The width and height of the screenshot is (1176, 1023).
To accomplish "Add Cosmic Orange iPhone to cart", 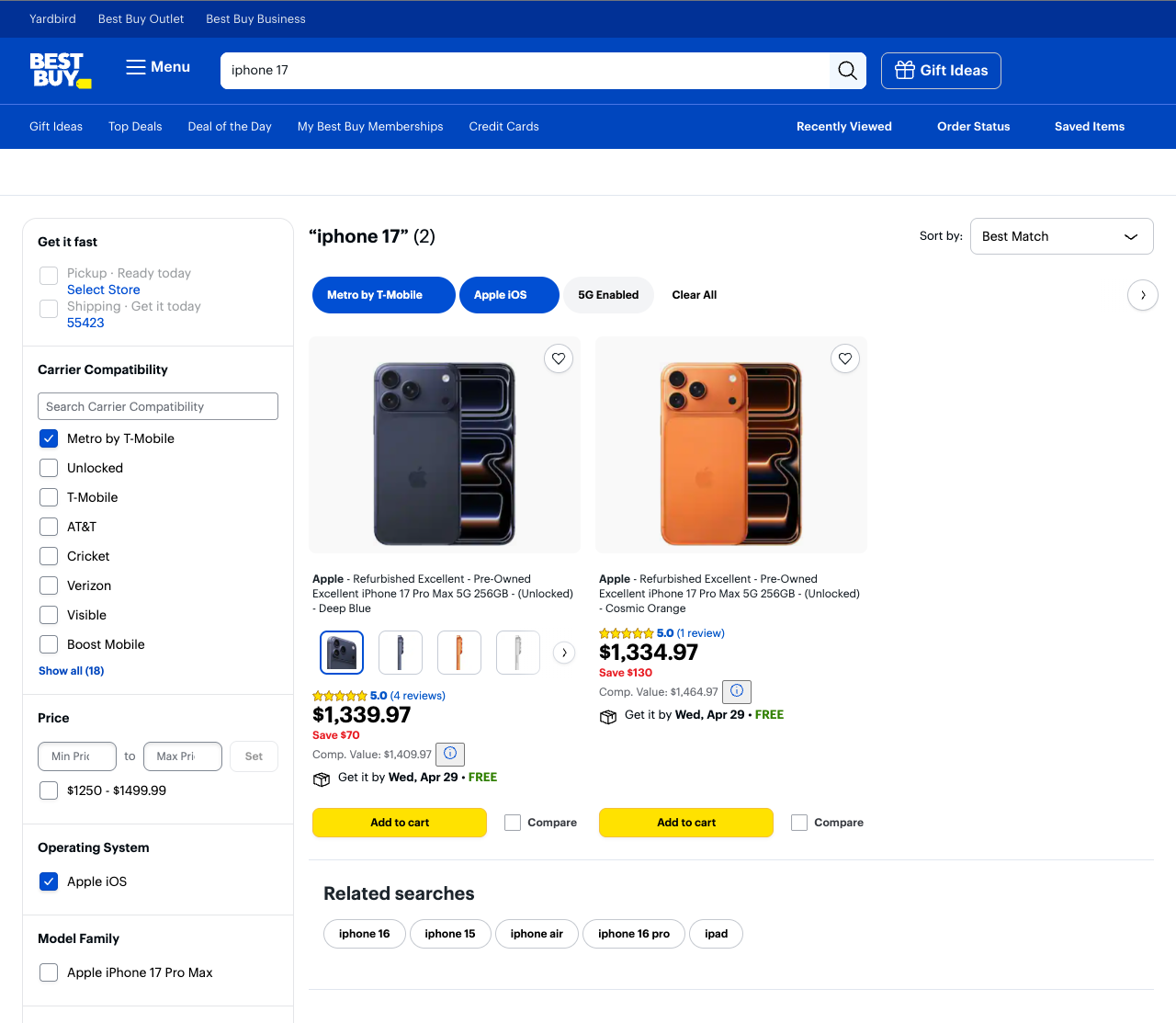I will click(x=686, y=823).
